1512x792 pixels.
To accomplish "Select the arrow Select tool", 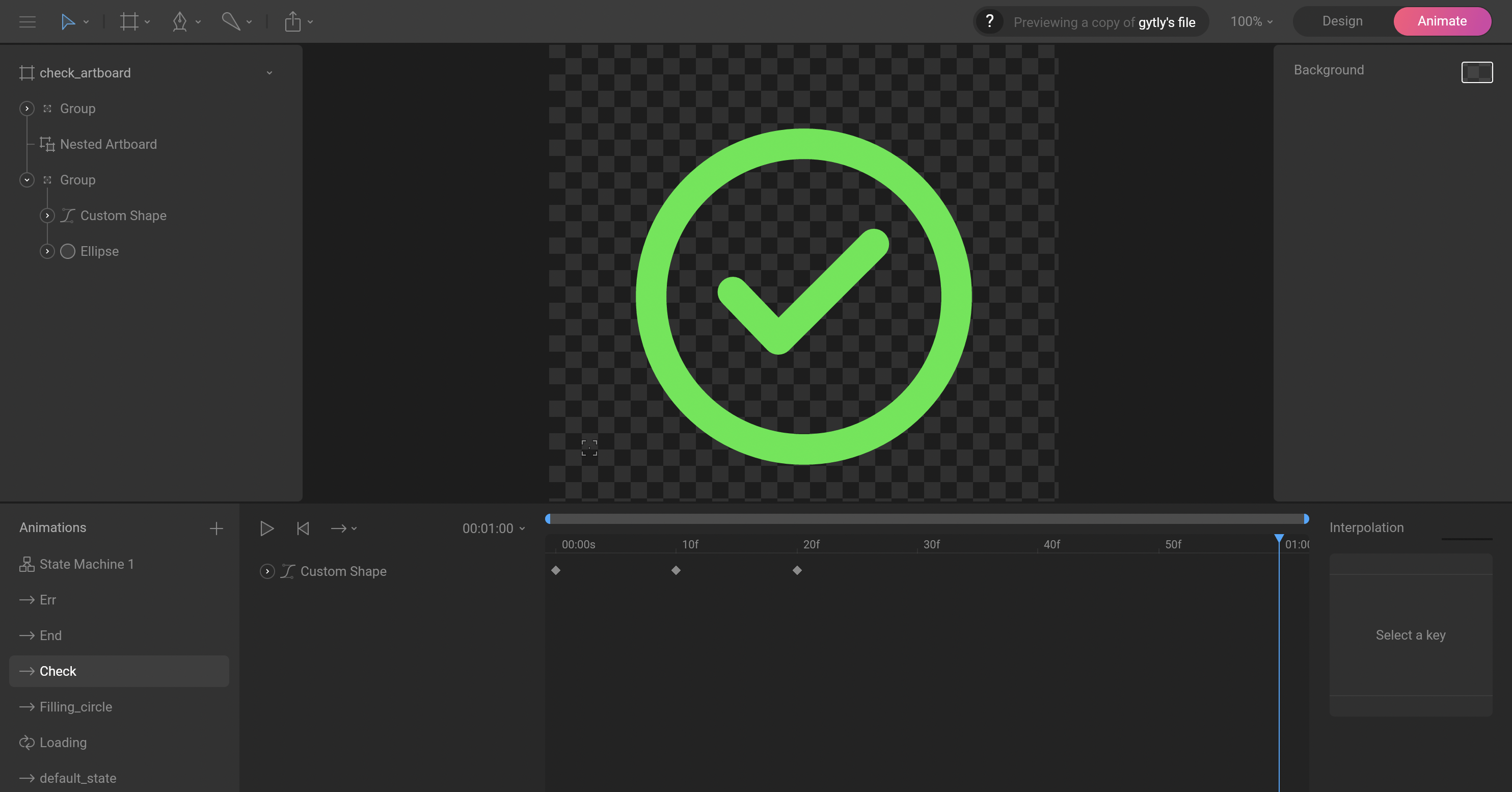I will pyautogui.click(x=67, y=22).
